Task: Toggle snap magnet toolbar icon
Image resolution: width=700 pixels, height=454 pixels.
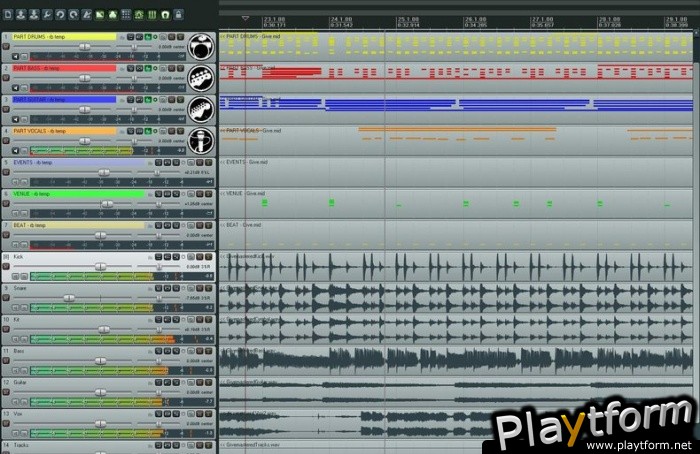Action: (165, 15)
